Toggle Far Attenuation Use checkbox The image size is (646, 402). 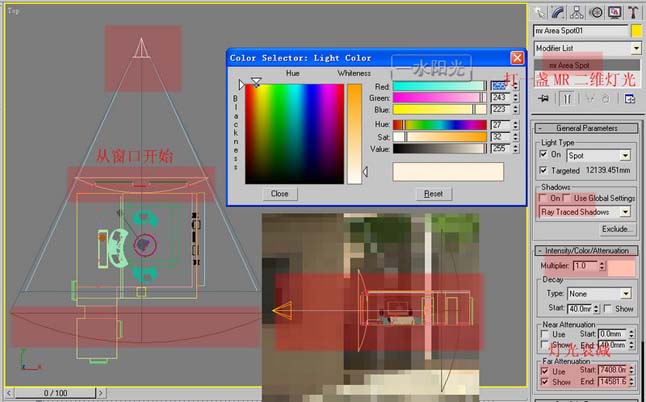[545, 371]
